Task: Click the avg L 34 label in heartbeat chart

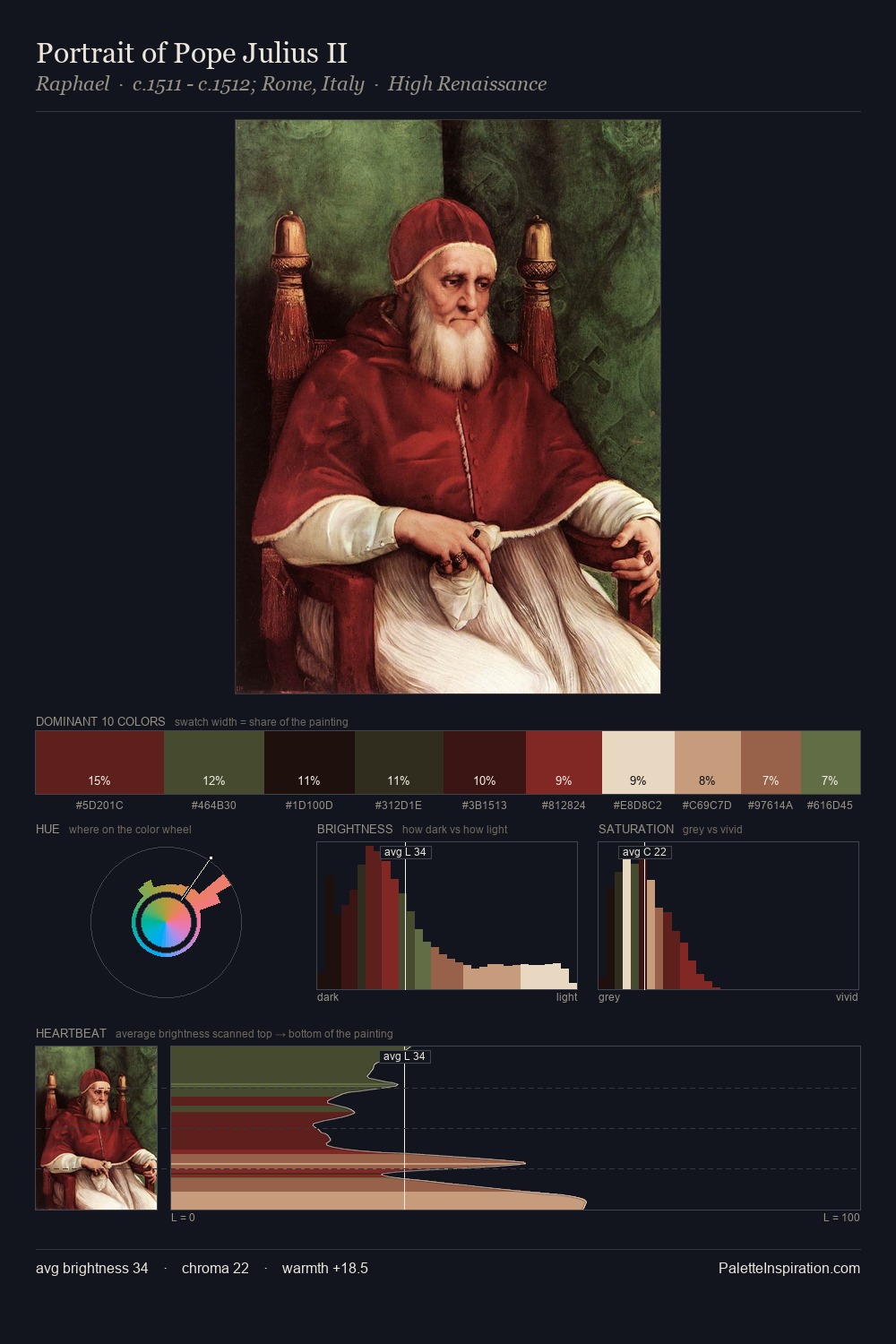Action: [405, 1056]
